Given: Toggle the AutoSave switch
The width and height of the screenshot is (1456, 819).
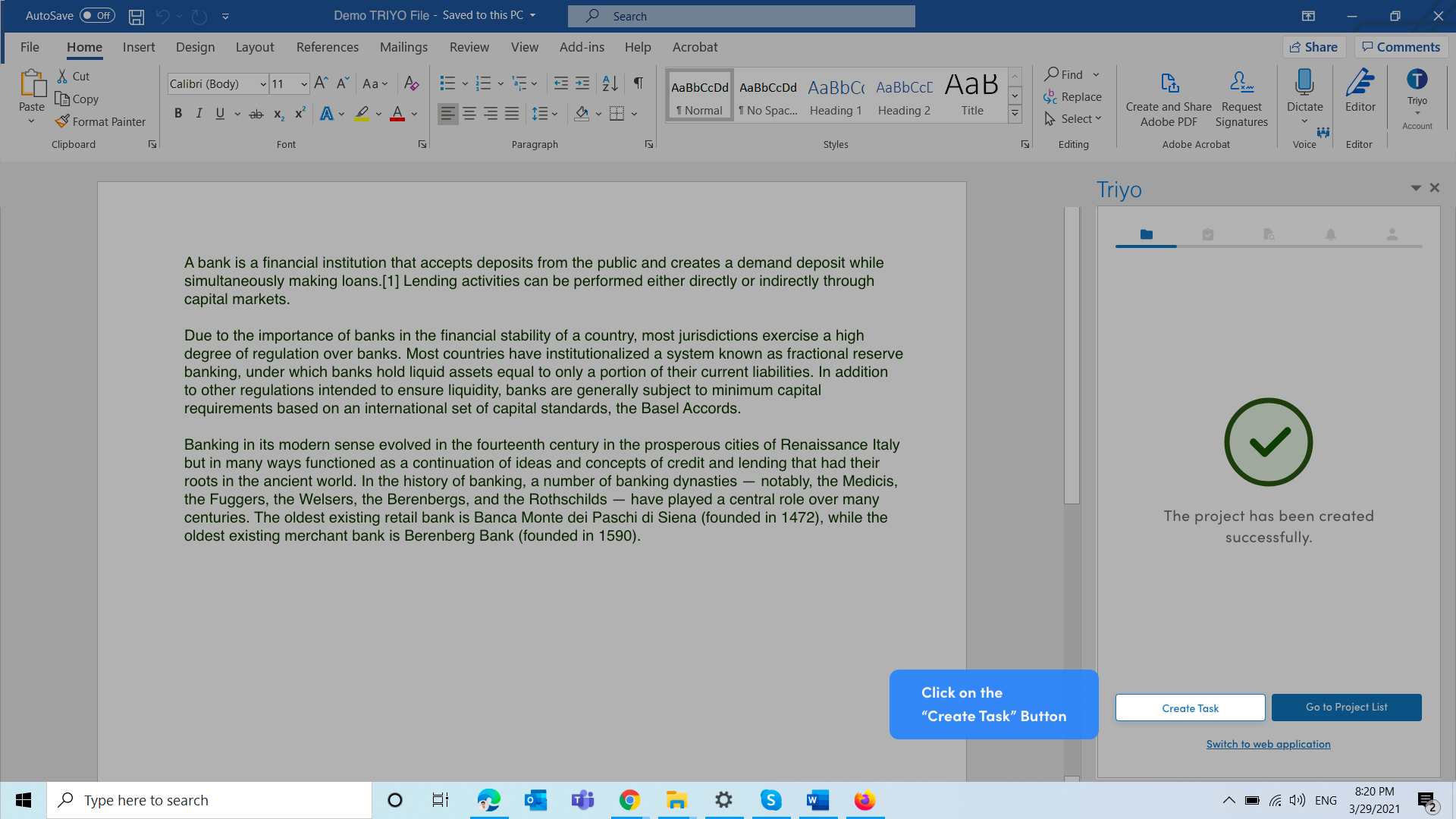Looking at the screenshot, I should point(97,15).
